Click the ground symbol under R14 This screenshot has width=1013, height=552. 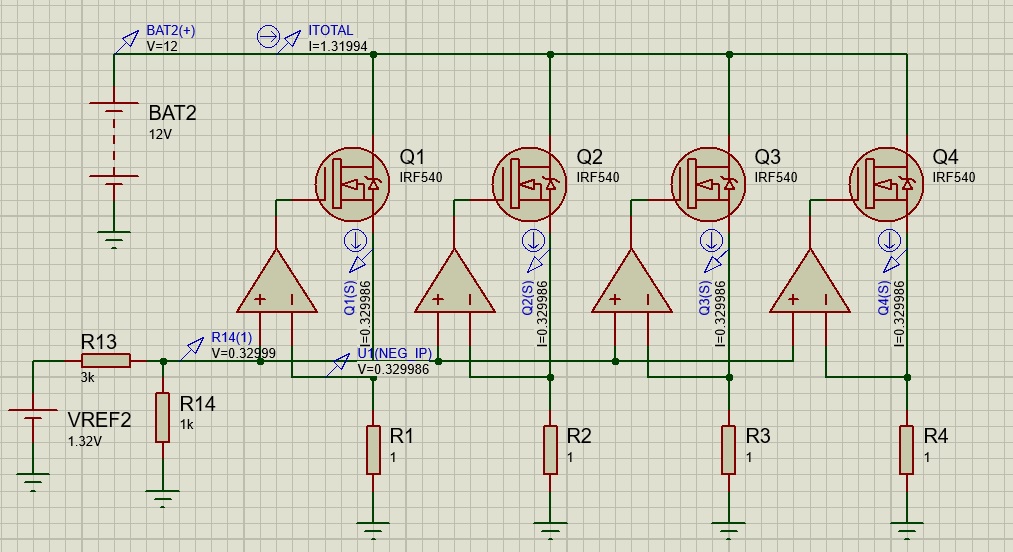tap(163, 498)
